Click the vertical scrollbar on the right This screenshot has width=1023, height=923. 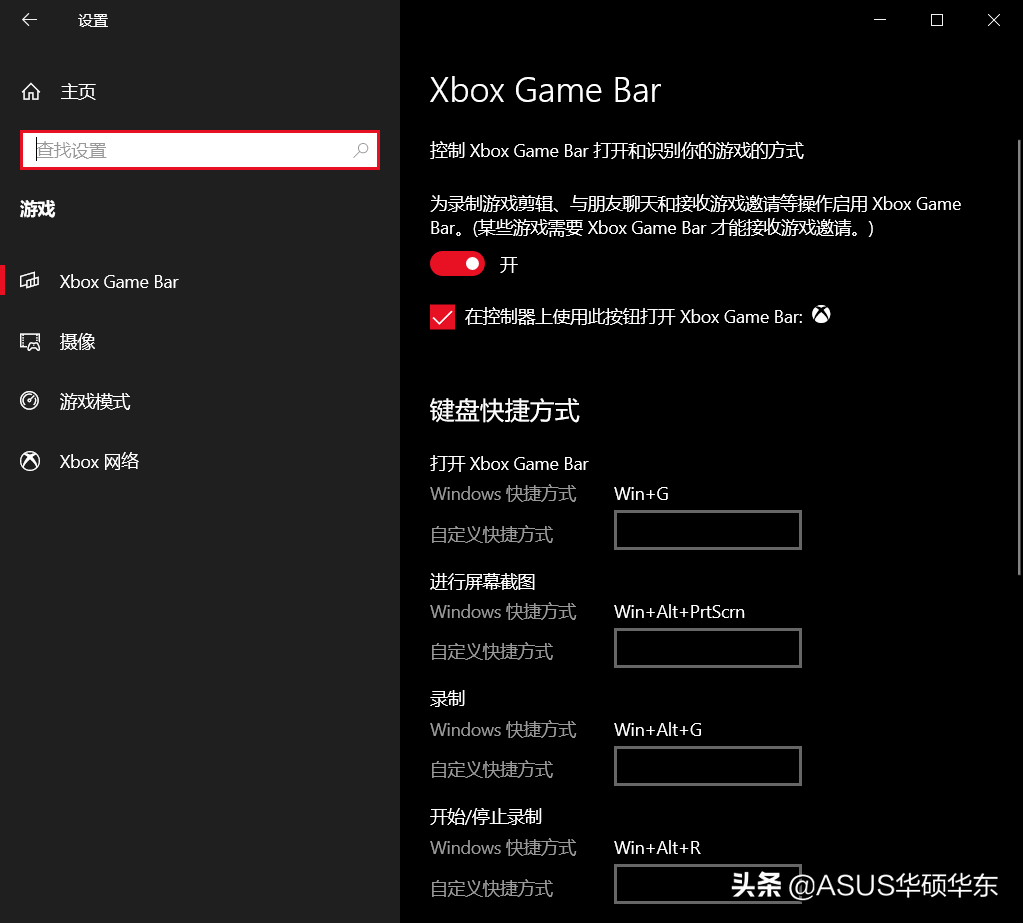(1019, 357)
